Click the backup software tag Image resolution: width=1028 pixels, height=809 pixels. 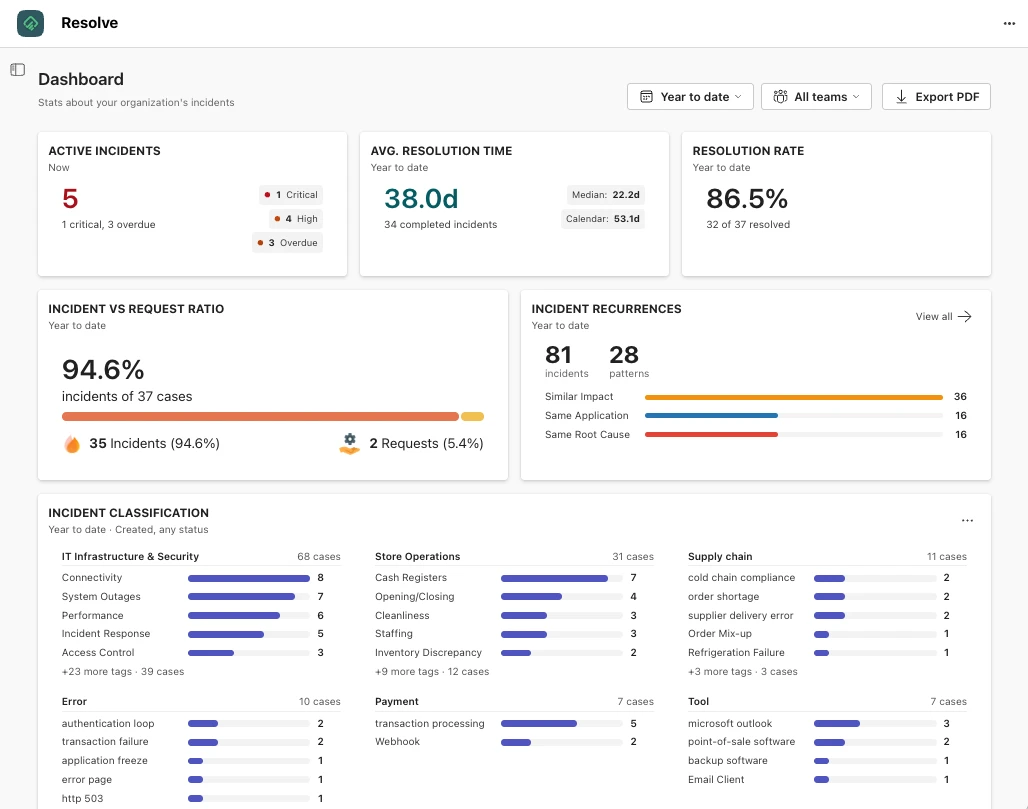pyautogui.click(x=728, y=760)
